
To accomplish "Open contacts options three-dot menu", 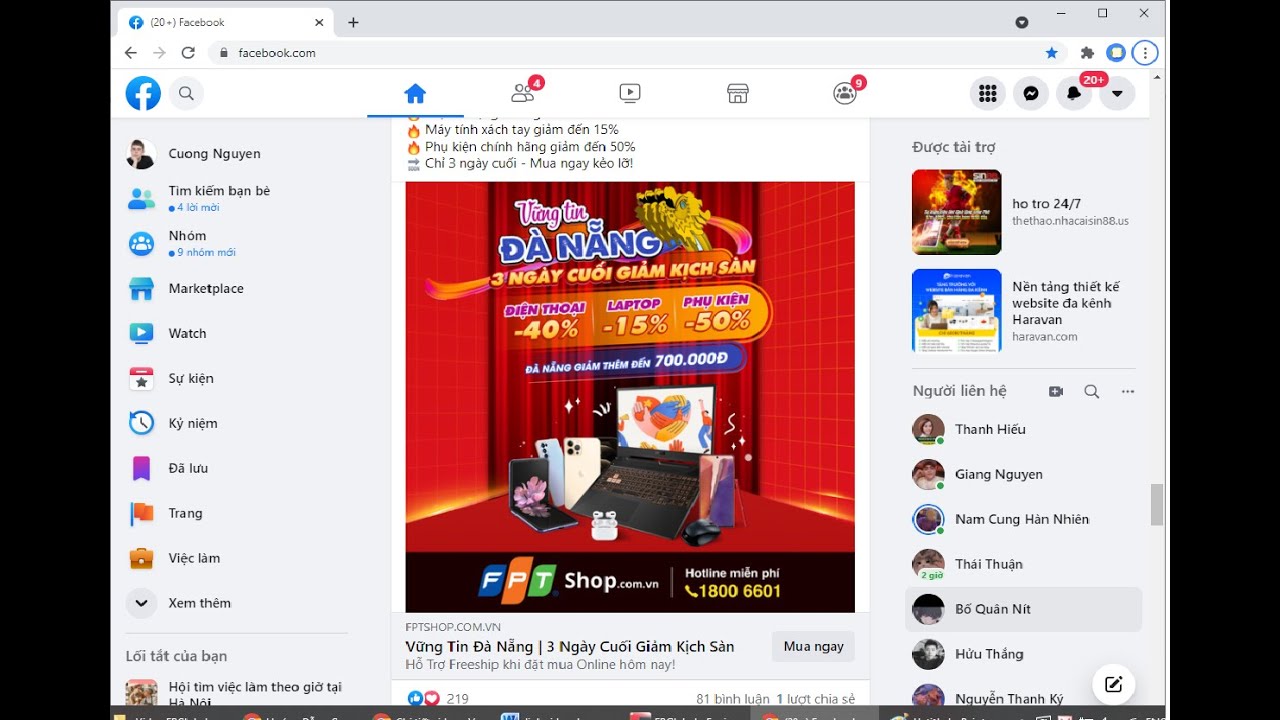I will click(x=1128, y=391).
